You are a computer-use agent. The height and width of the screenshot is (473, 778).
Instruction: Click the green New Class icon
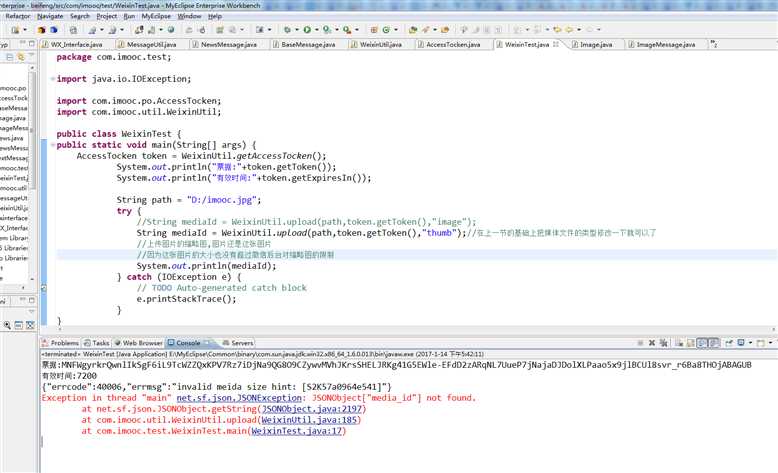[x=386, y=30]
